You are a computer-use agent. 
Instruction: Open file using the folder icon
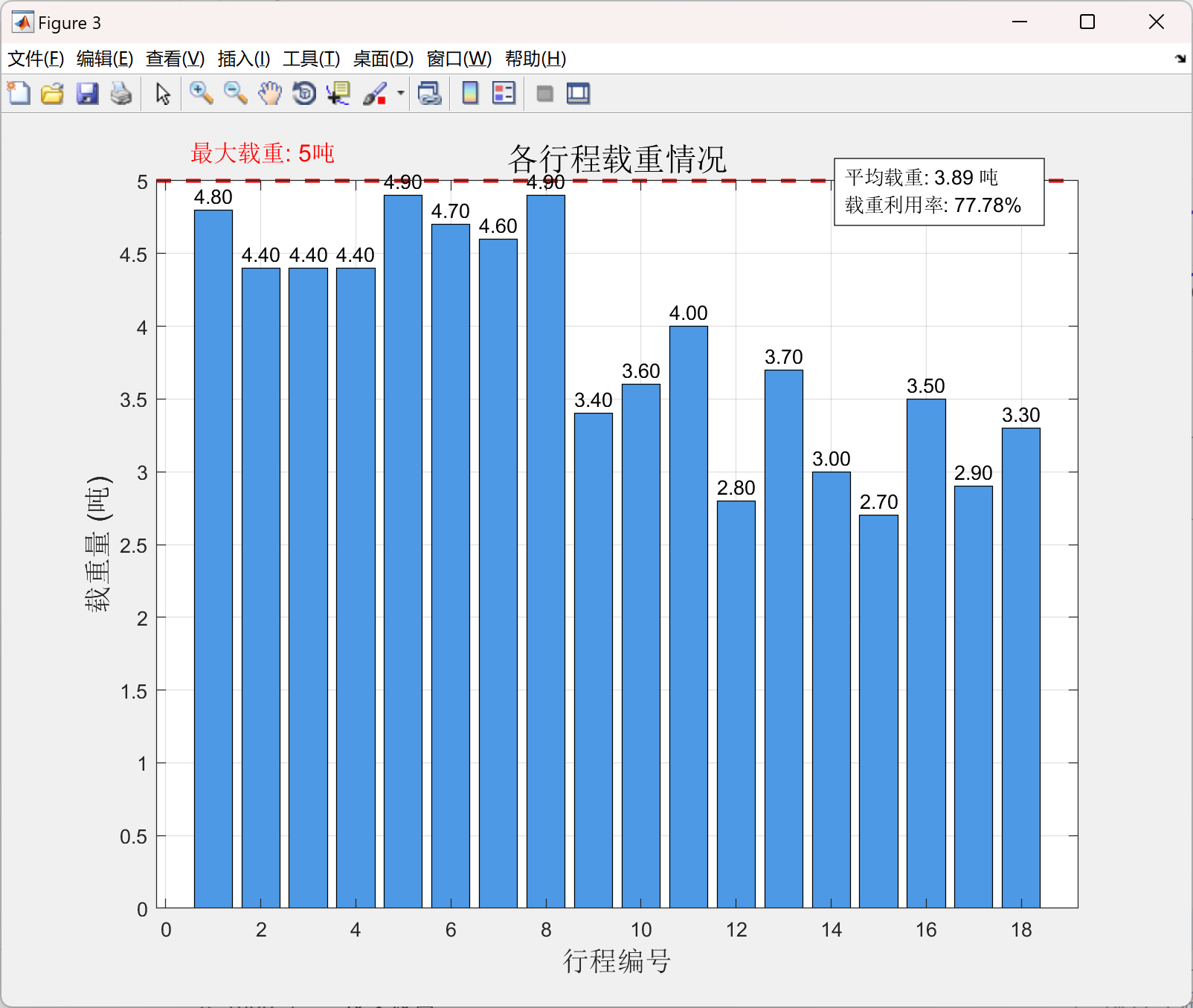point(52,93)
